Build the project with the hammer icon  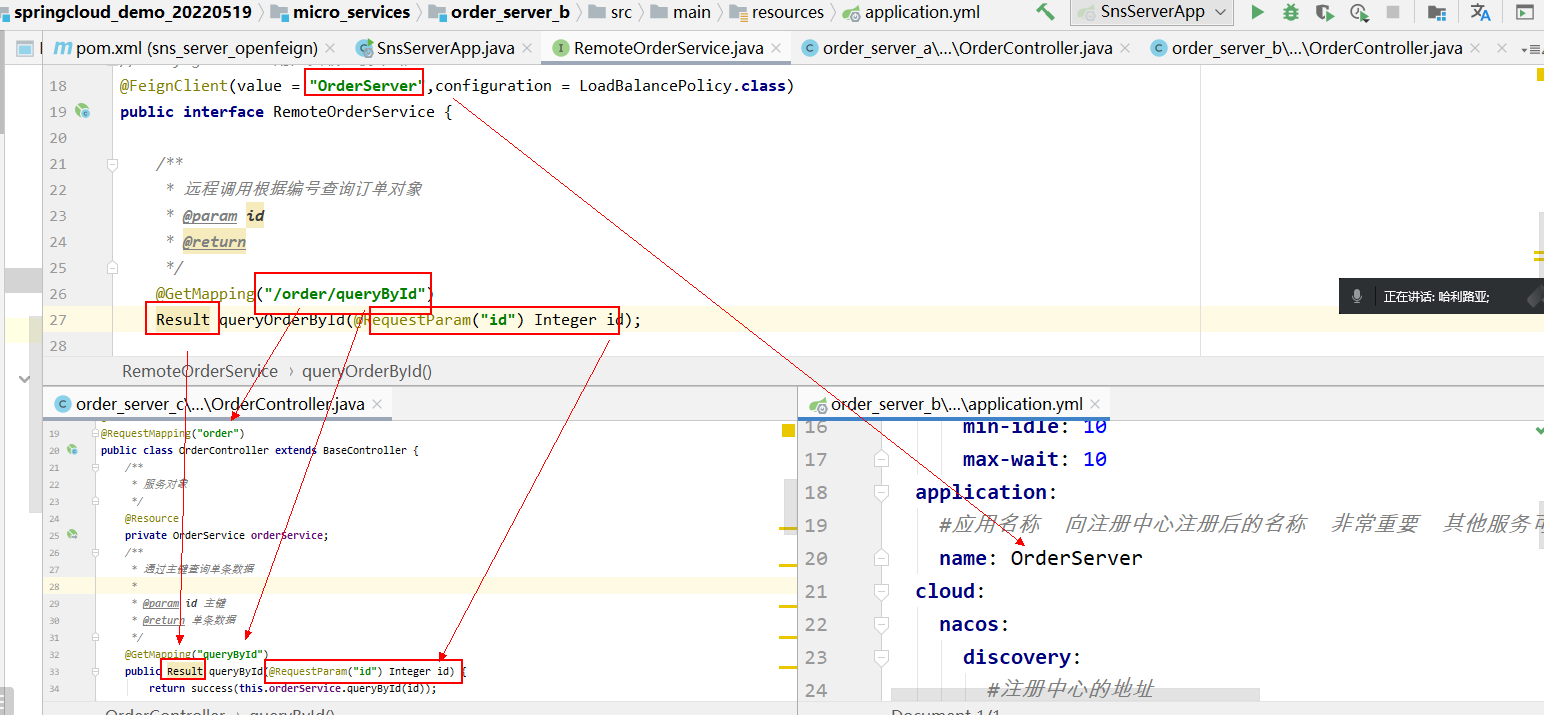coord(1045,13)
